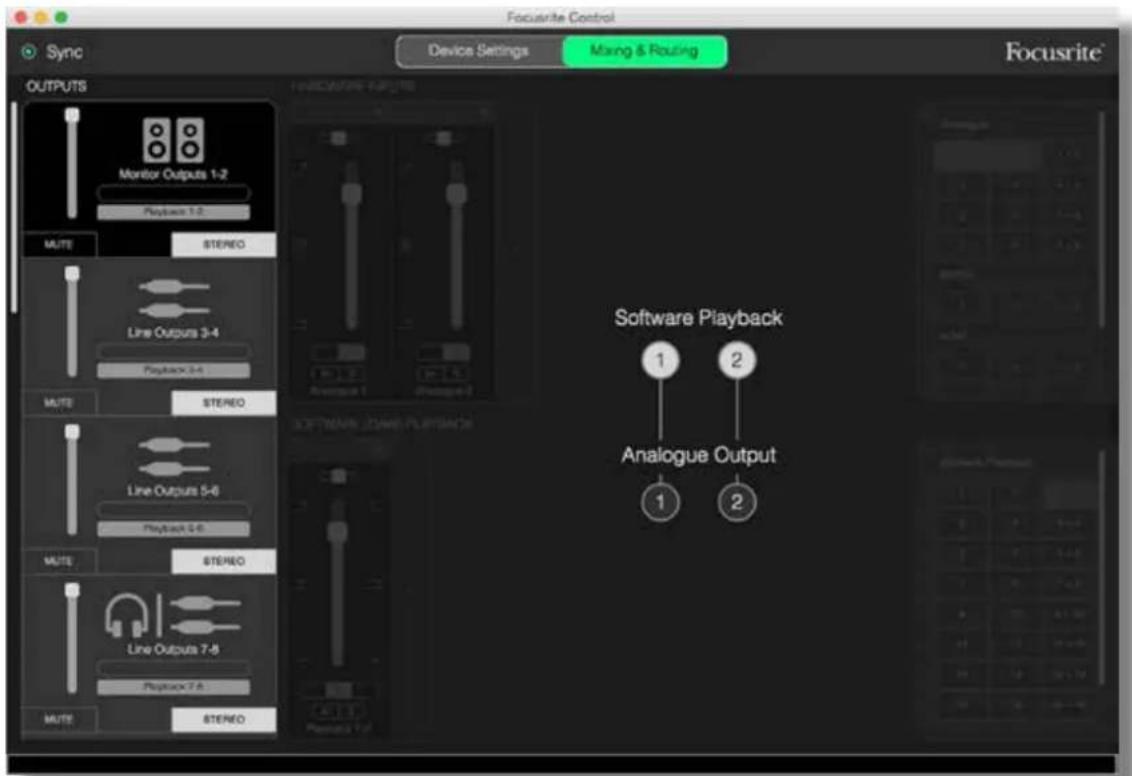Click the headphone icon for Line Outputs 7-8

[127, 615]
